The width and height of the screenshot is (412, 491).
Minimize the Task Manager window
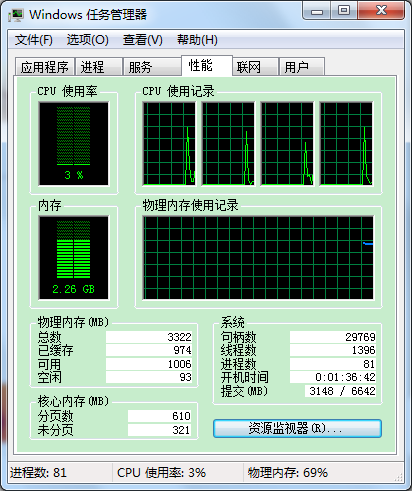pyautogui.click(x=317, y=11)
